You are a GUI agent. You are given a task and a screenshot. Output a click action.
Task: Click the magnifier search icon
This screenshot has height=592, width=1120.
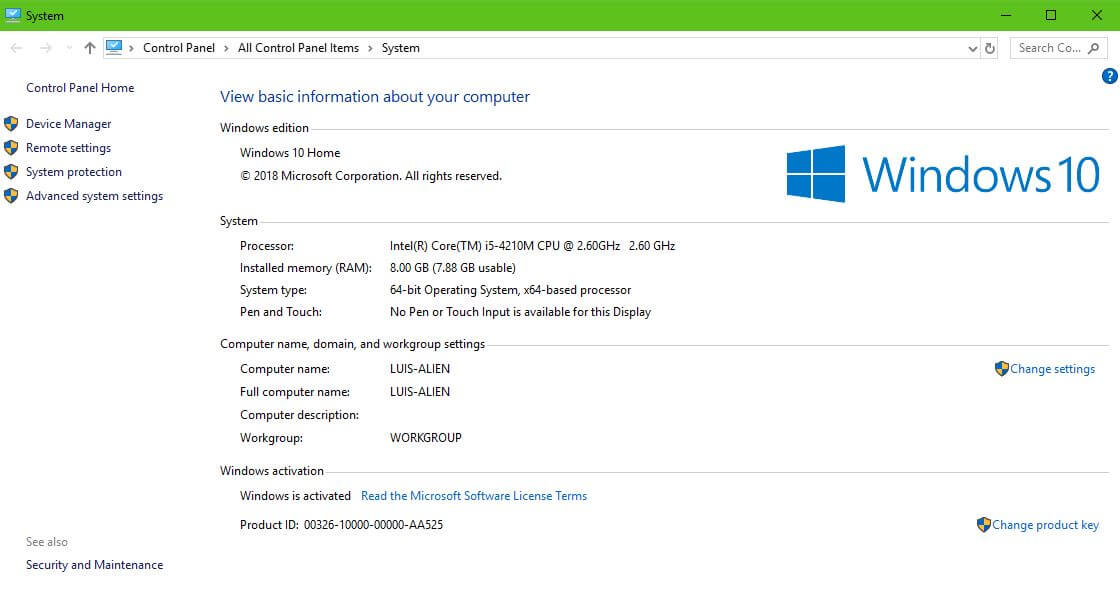pyautogui.click(x=1094, y=48)
